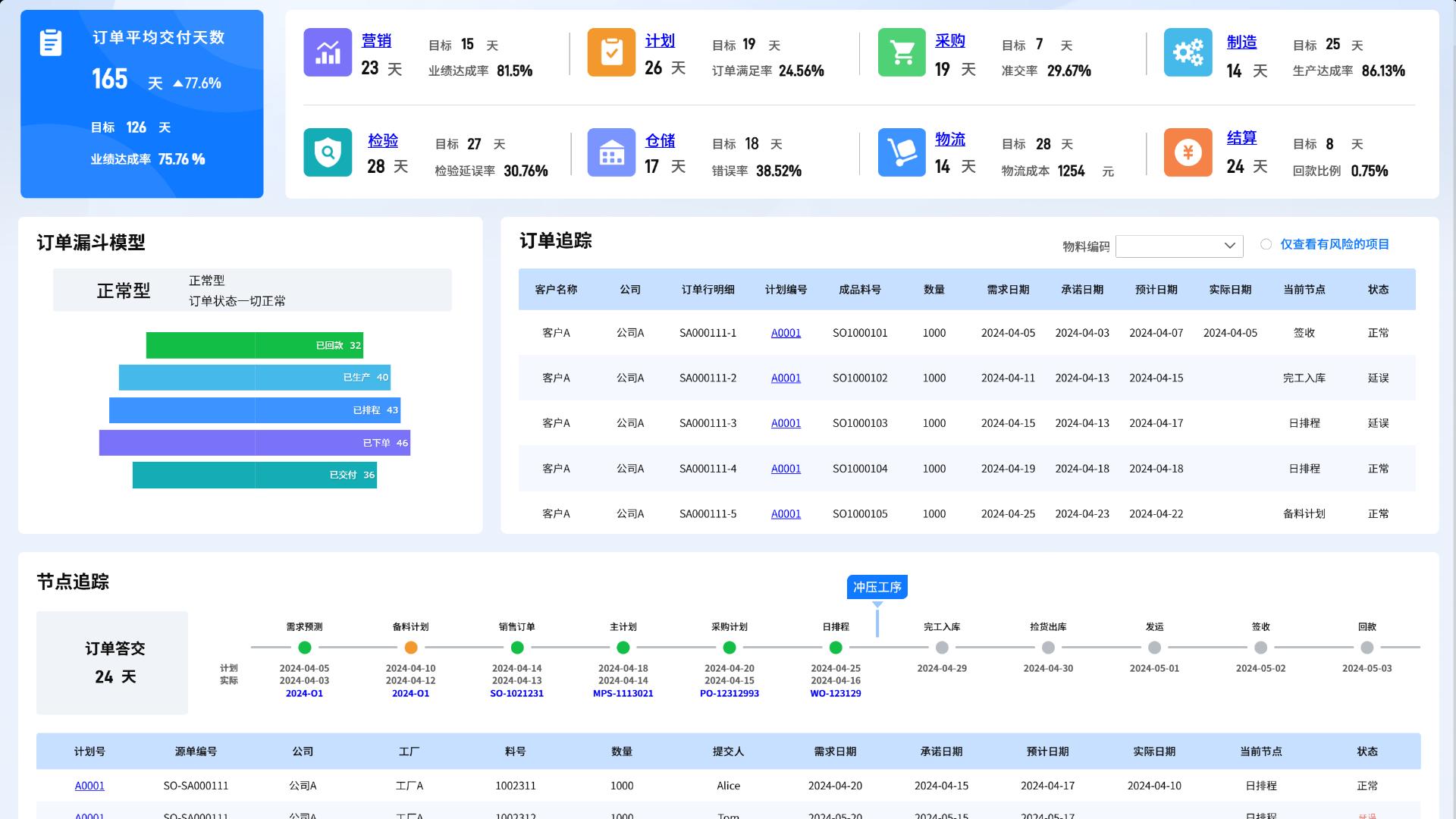
Task: Toggle the 备料计划 orange timeline node
Action: [x=410, y=648]
